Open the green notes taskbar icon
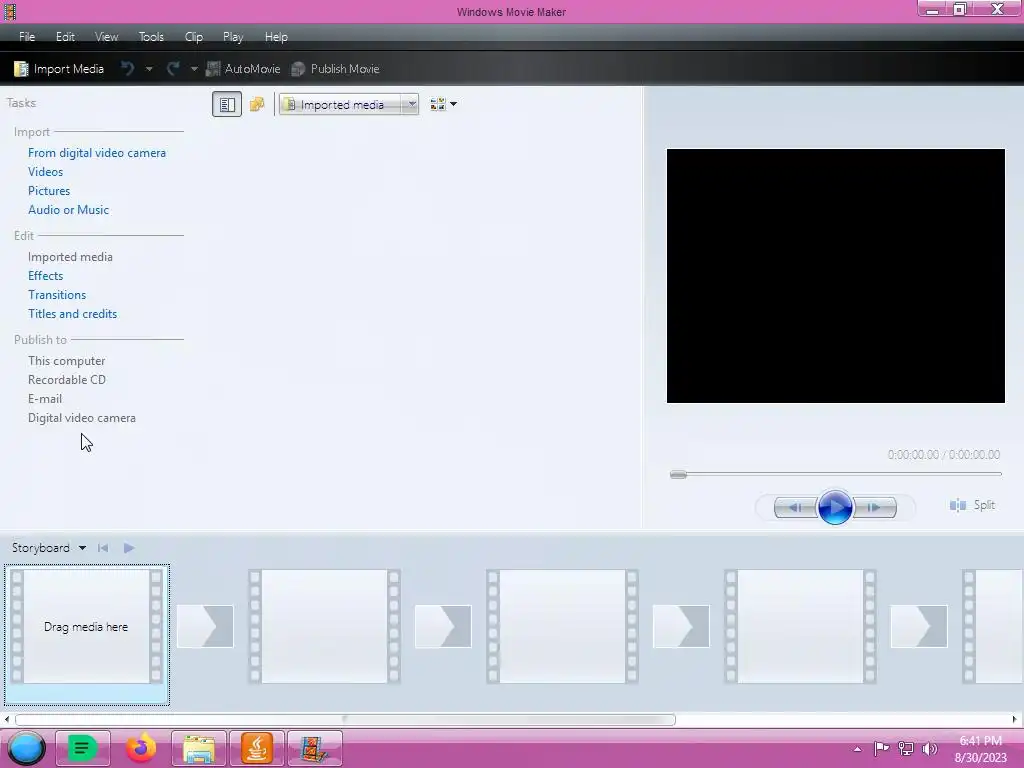The image size is (1024, 768). click(82, 748)
